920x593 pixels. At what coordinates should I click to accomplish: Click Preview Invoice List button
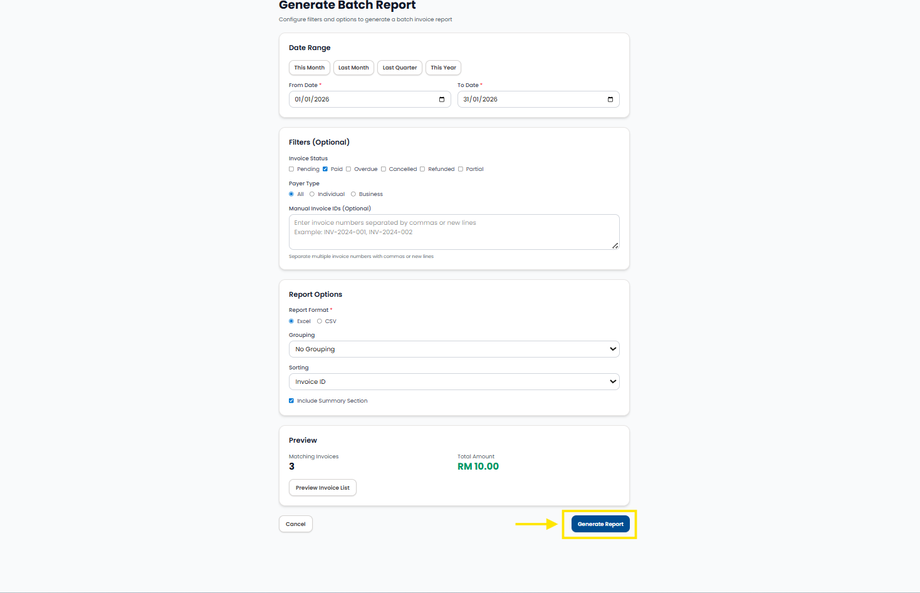point(322,488)
